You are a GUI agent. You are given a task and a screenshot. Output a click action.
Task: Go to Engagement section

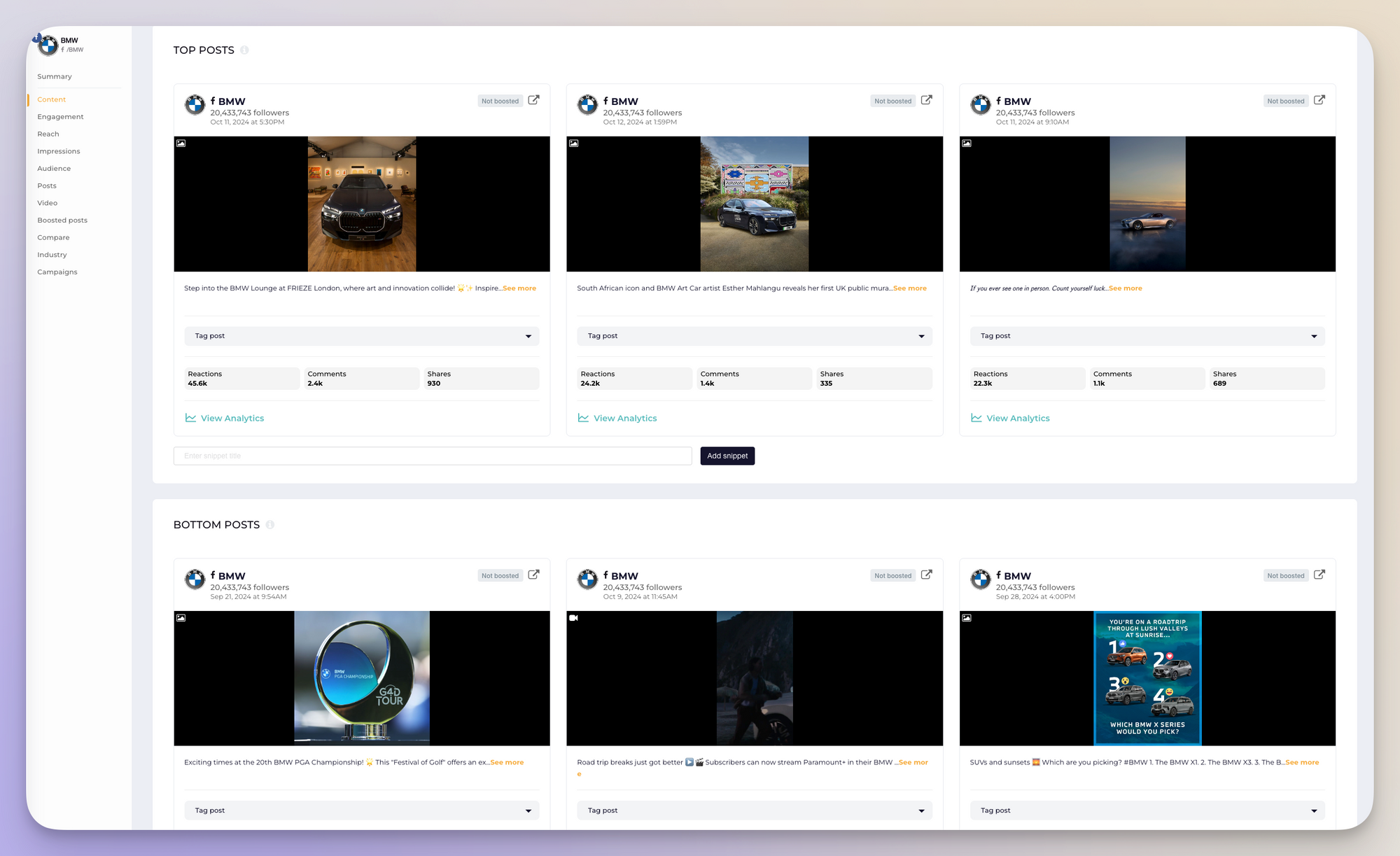pyautogui.click(x=60, y=117)
